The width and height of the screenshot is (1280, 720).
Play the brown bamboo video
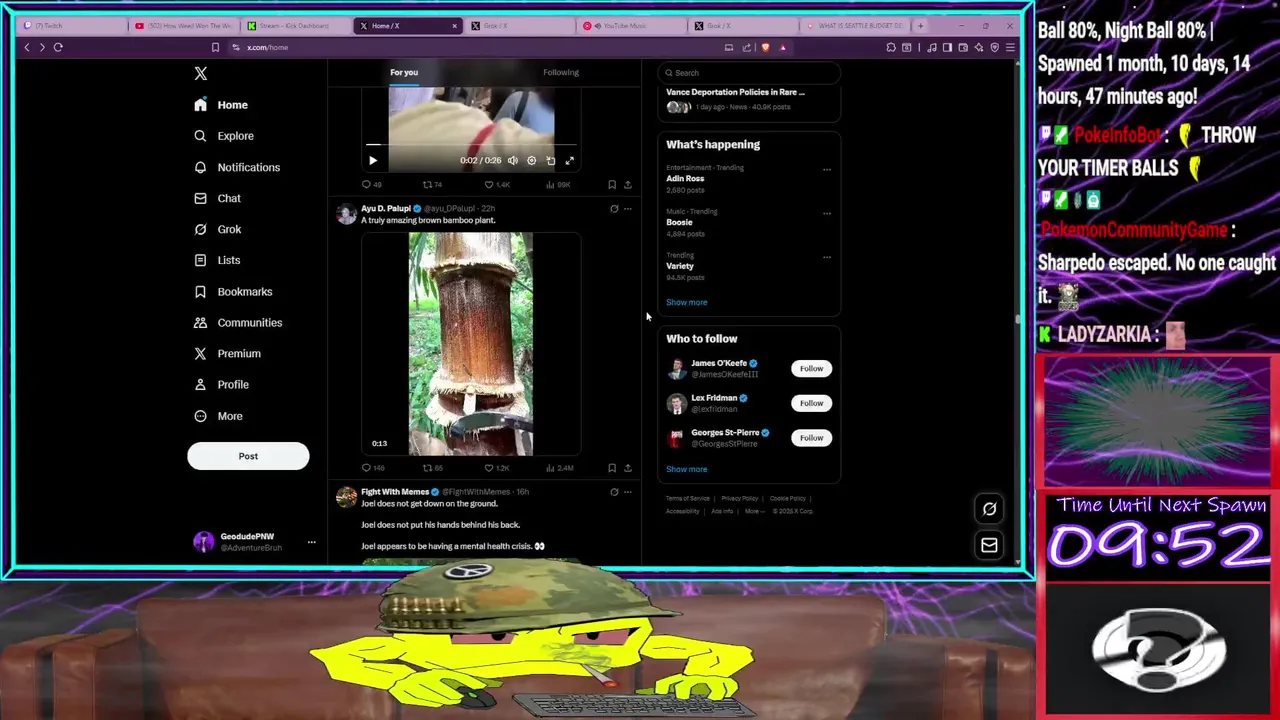pos(471,344)
